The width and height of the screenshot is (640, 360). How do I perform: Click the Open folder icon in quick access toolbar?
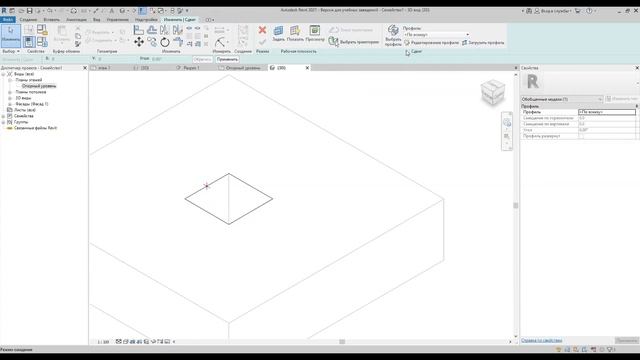tap(21, 11)
